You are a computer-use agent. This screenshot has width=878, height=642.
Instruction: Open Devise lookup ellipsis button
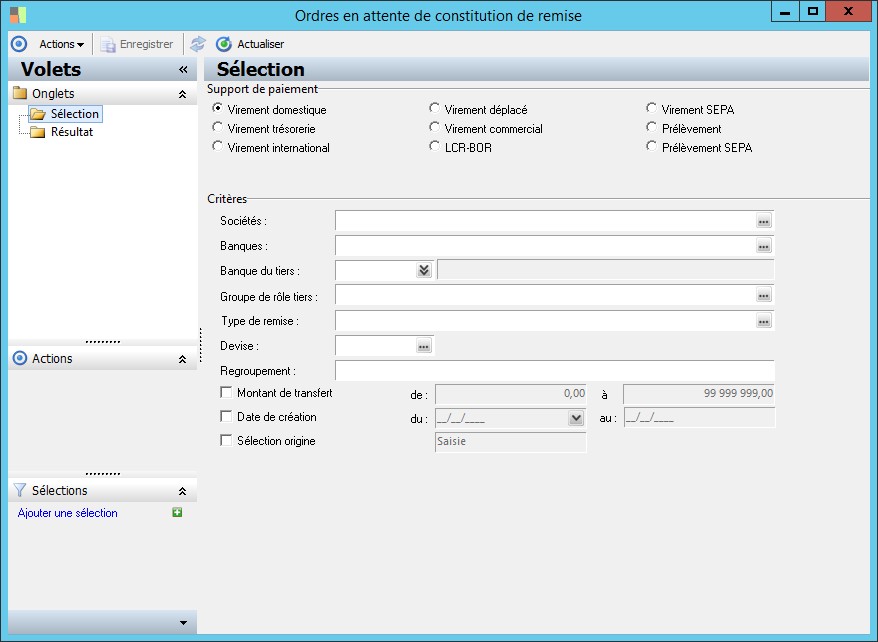424,346
